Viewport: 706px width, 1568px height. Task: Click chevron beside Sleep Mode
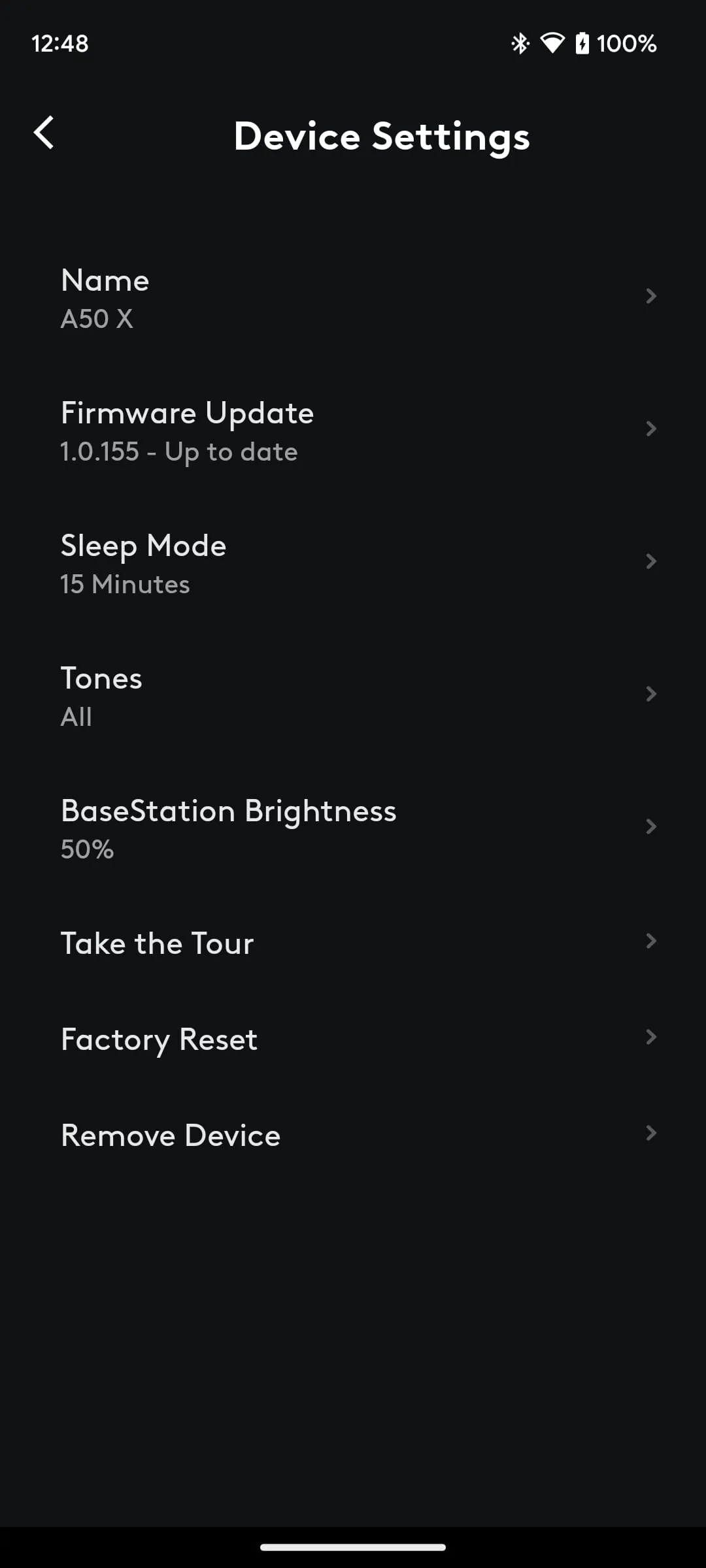(x=651, y=561)
